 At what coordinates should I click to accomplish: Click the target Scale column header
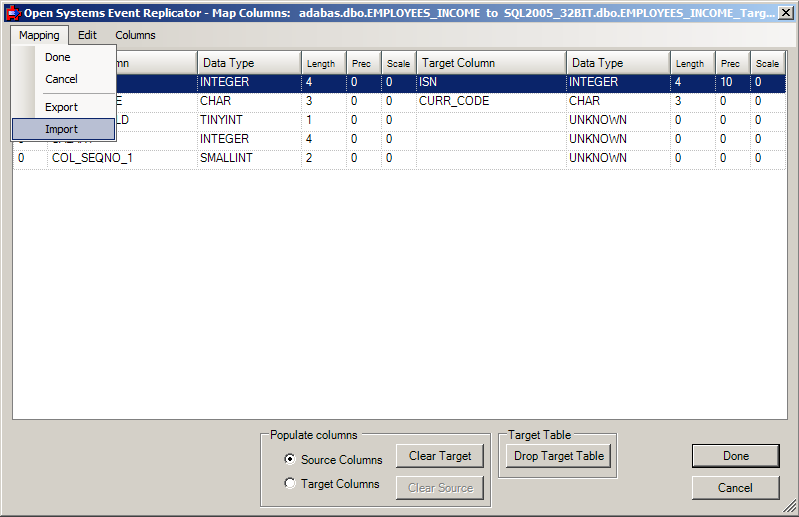[768, 63]
